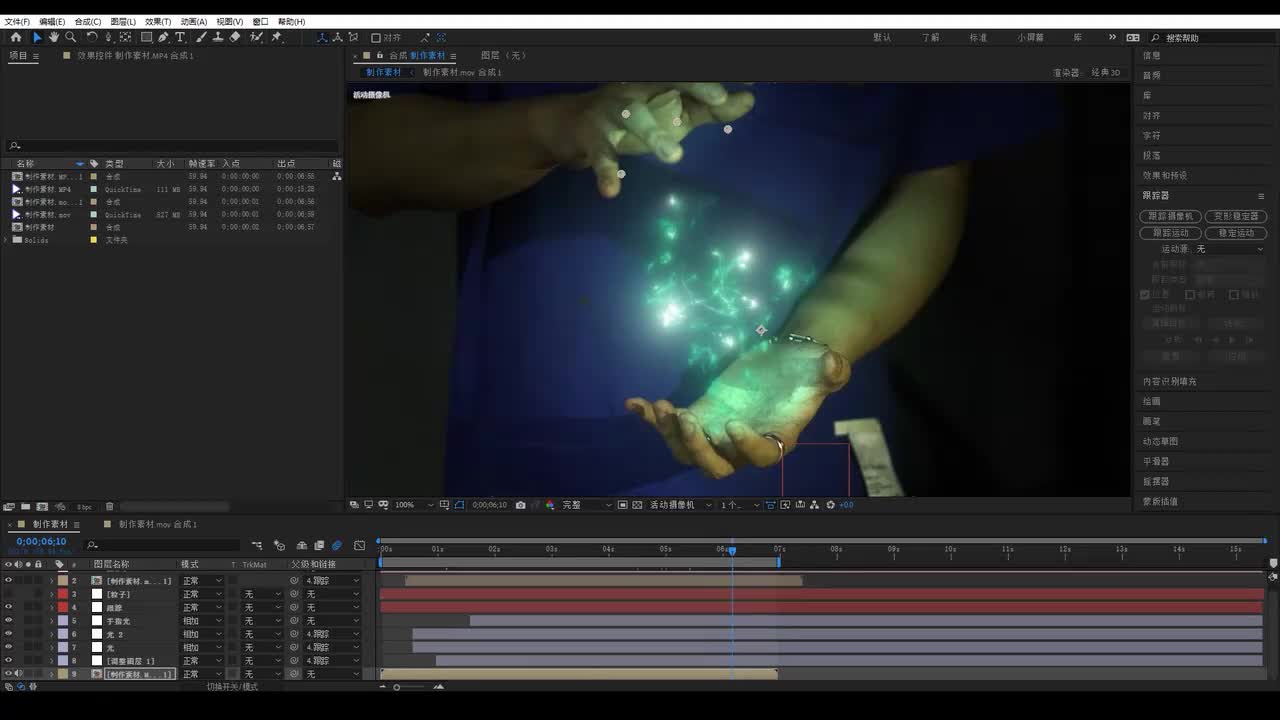Show the 粒子 layer via its eye column
The height and width of the screenshot is (720, 1280).
(8, 594)
